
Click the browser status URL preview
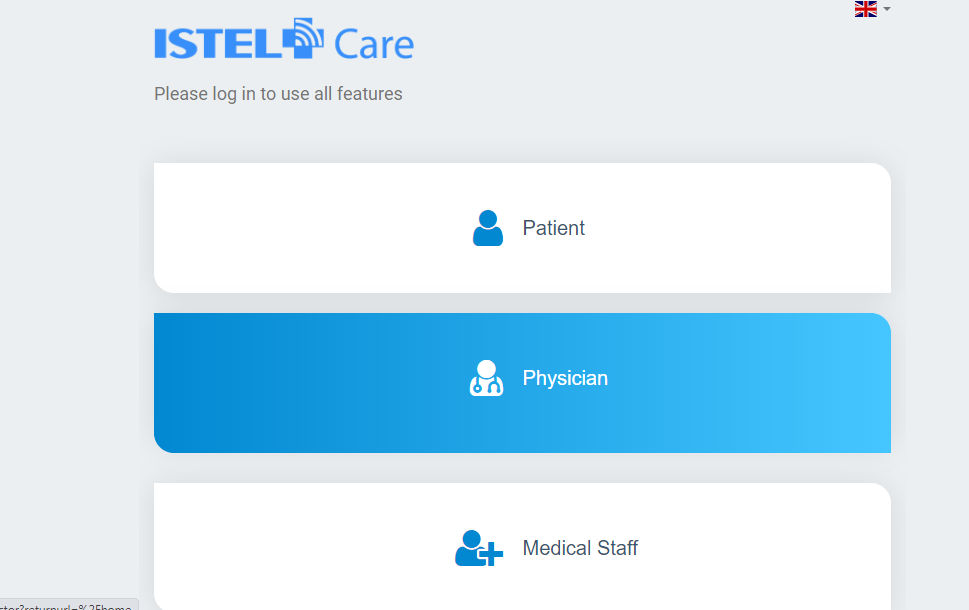coord(69,605)
